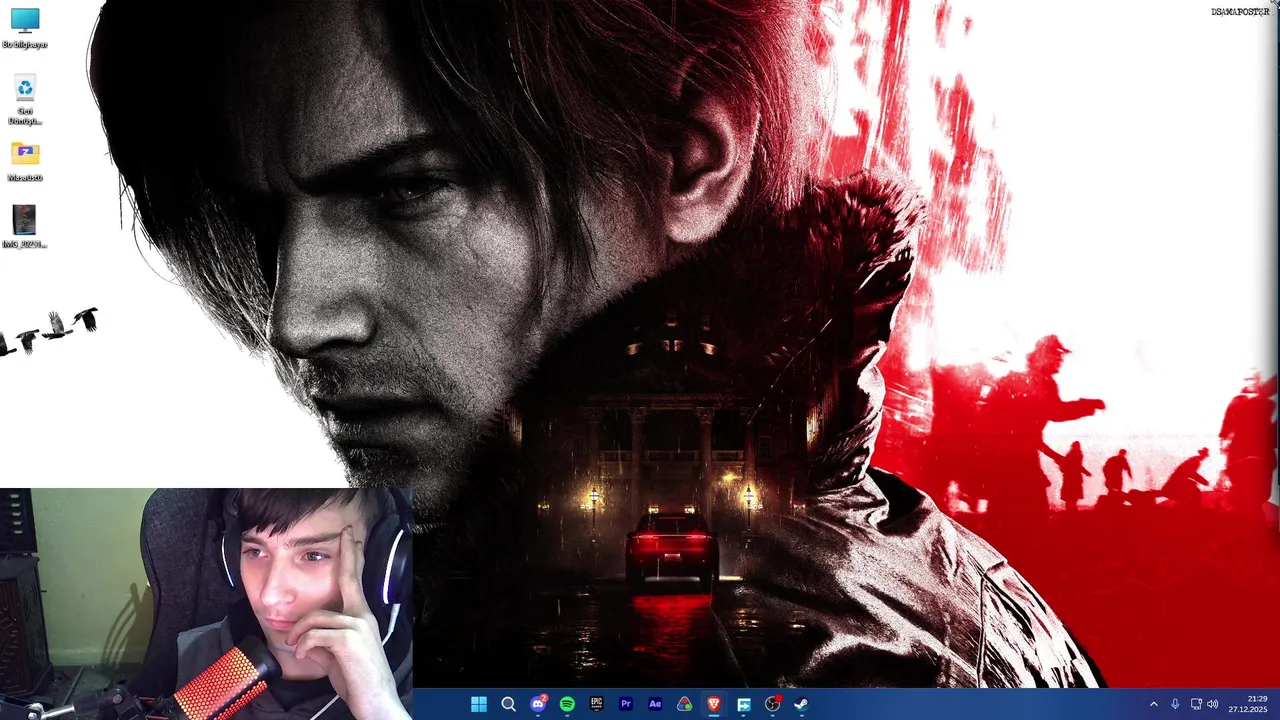The width and height of the screenshot is (1280, 720).
Task: Launch Epic Games Launcher from taskbar
Action: tap(597, 704)
